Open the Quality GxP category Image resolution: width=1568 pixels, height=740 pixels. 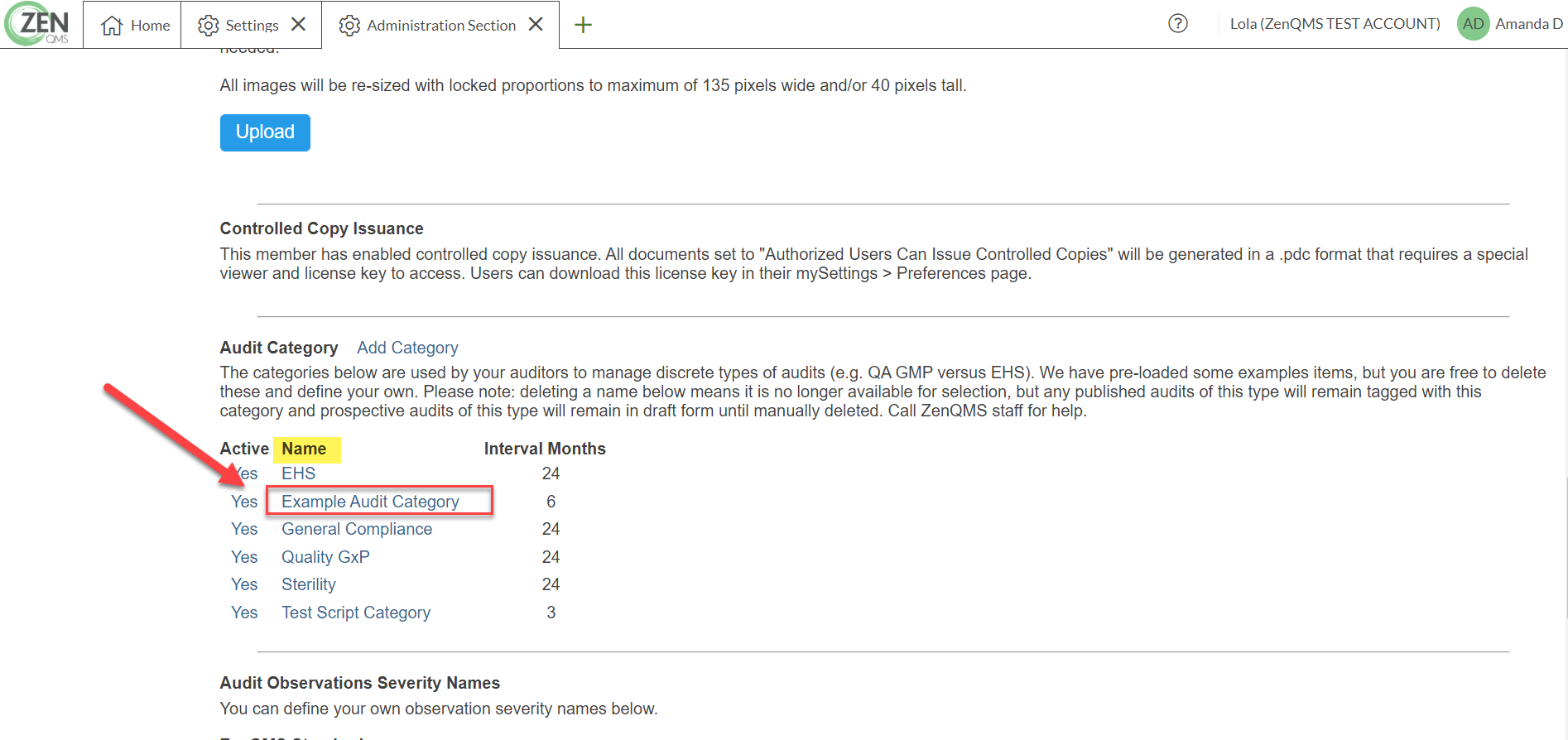325,557
